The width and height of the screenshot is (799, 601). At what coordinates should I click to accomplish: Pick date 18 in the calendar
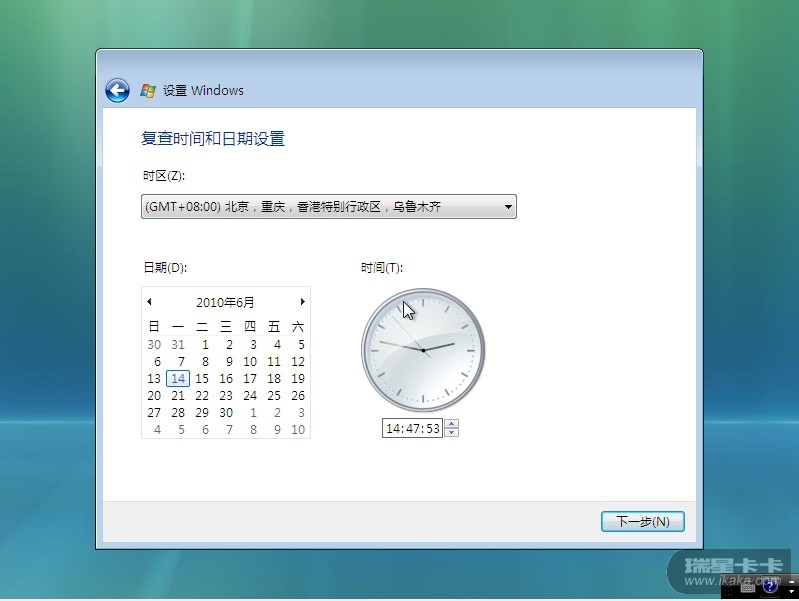[274, 378]
